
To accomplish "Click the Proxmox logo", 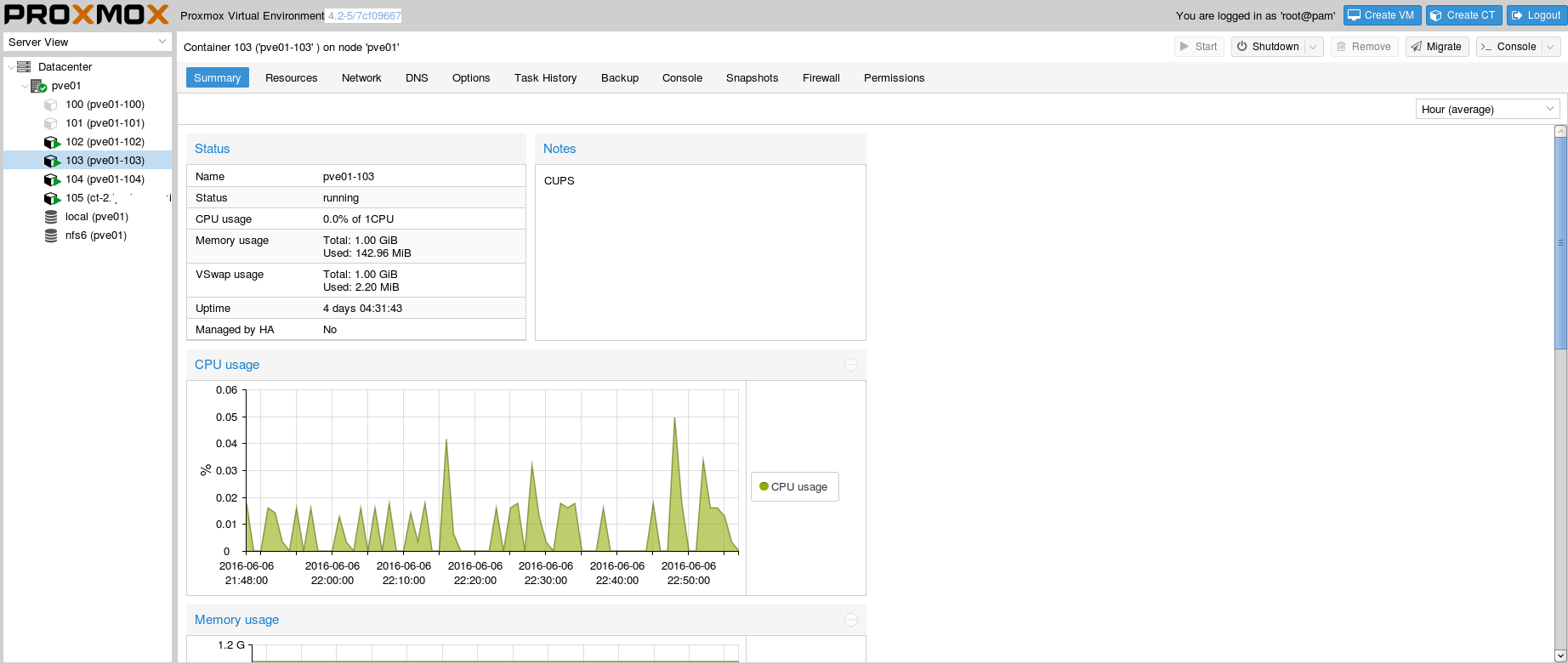I will pyautogui.click(x=87, y=15).
